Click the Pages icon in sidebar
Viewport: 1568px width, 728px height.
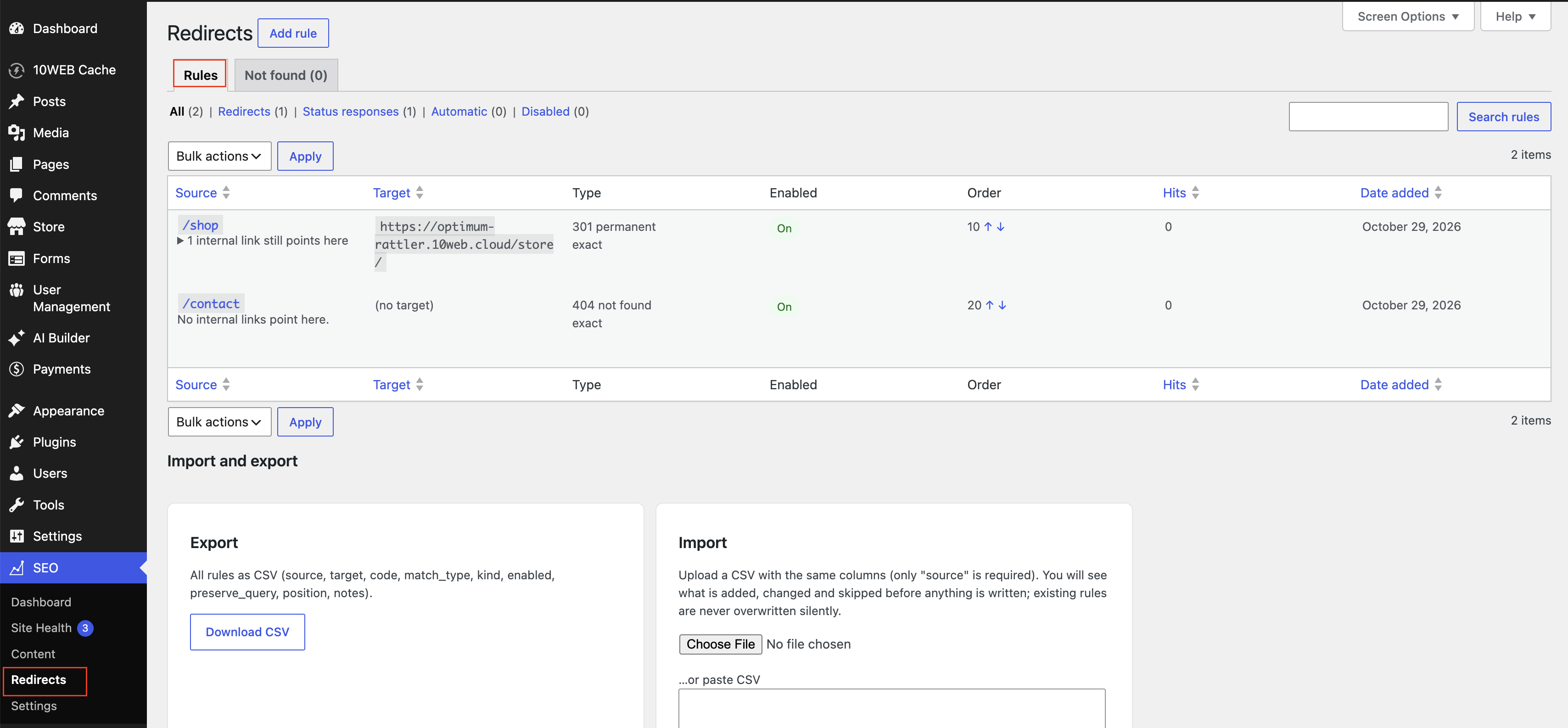coord(17,164)
